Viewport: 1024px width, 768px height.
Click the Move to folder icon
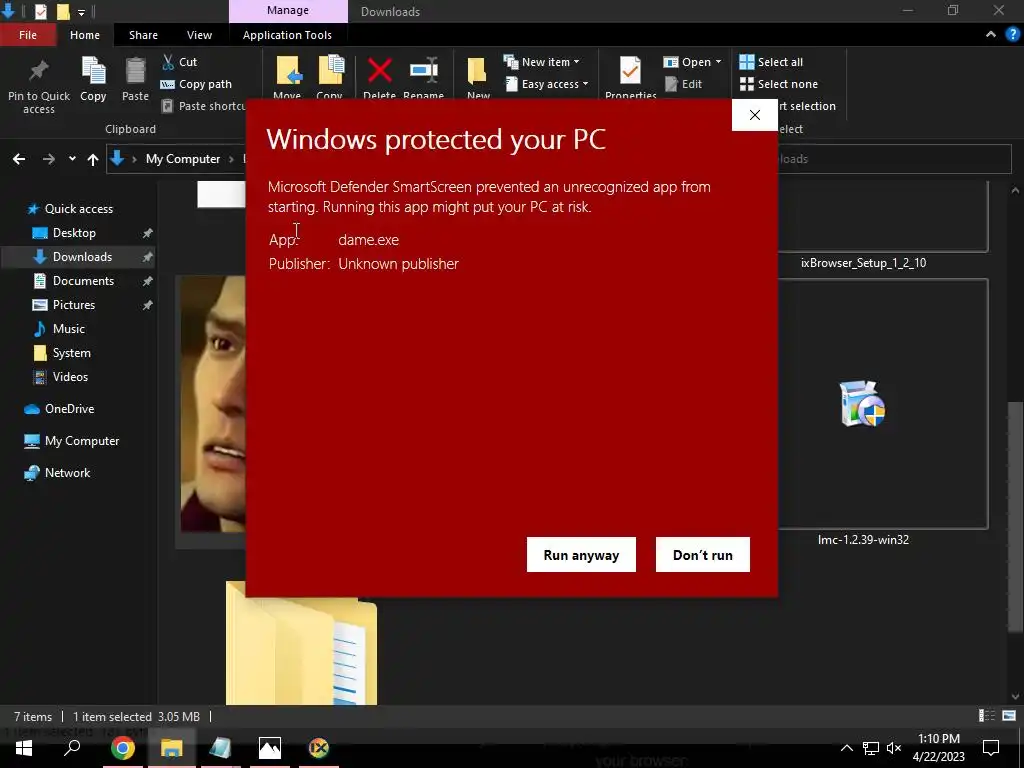tap(288, 71)
